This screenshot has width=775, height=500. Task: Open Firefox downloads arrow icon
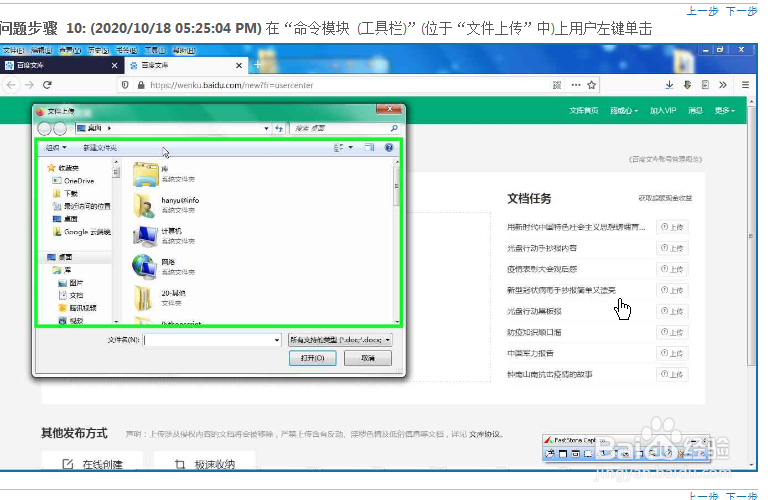[x=669, y=85]
